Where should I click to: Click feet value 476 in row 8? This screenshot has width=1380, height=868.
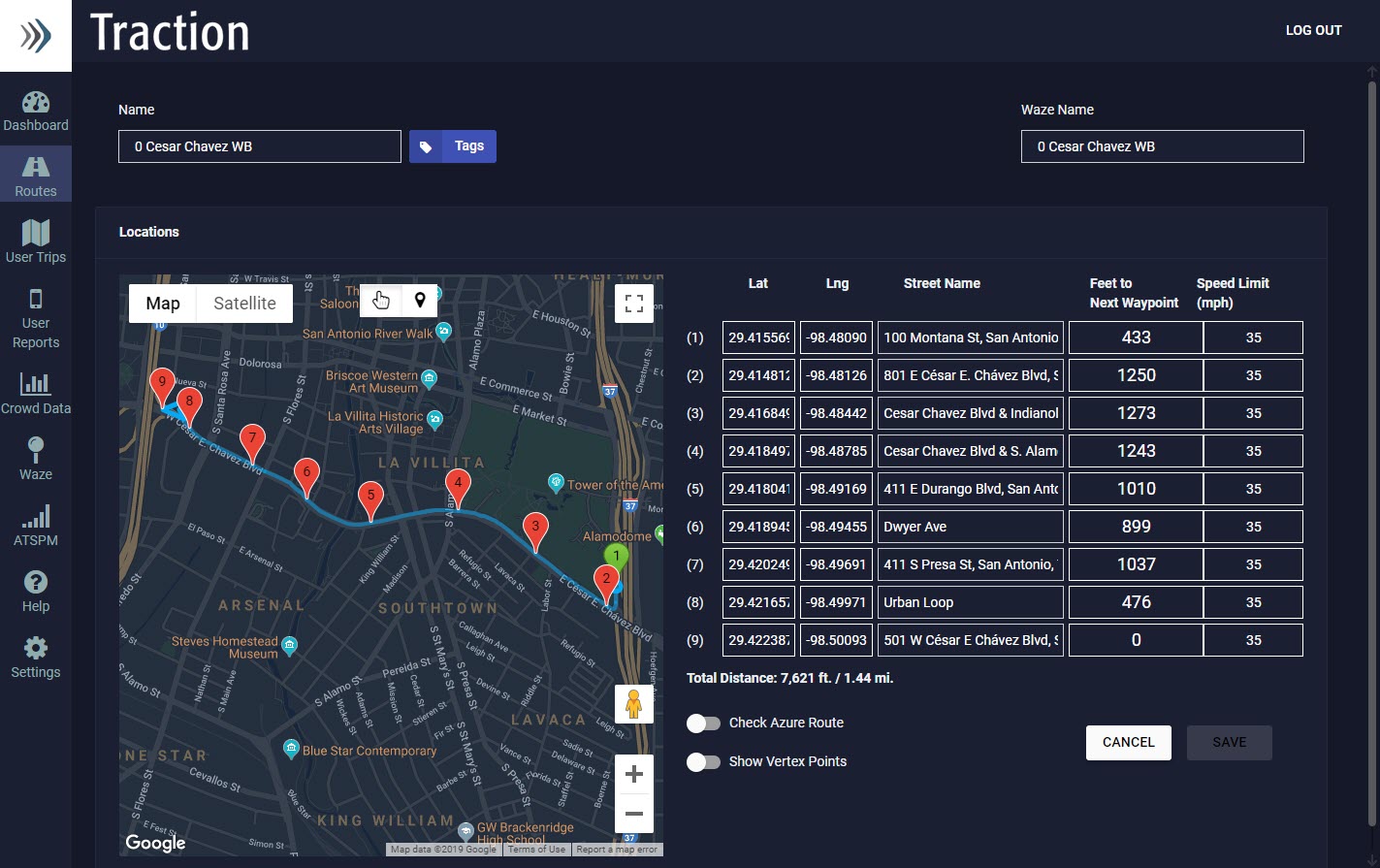click(x=1136, y=602)
